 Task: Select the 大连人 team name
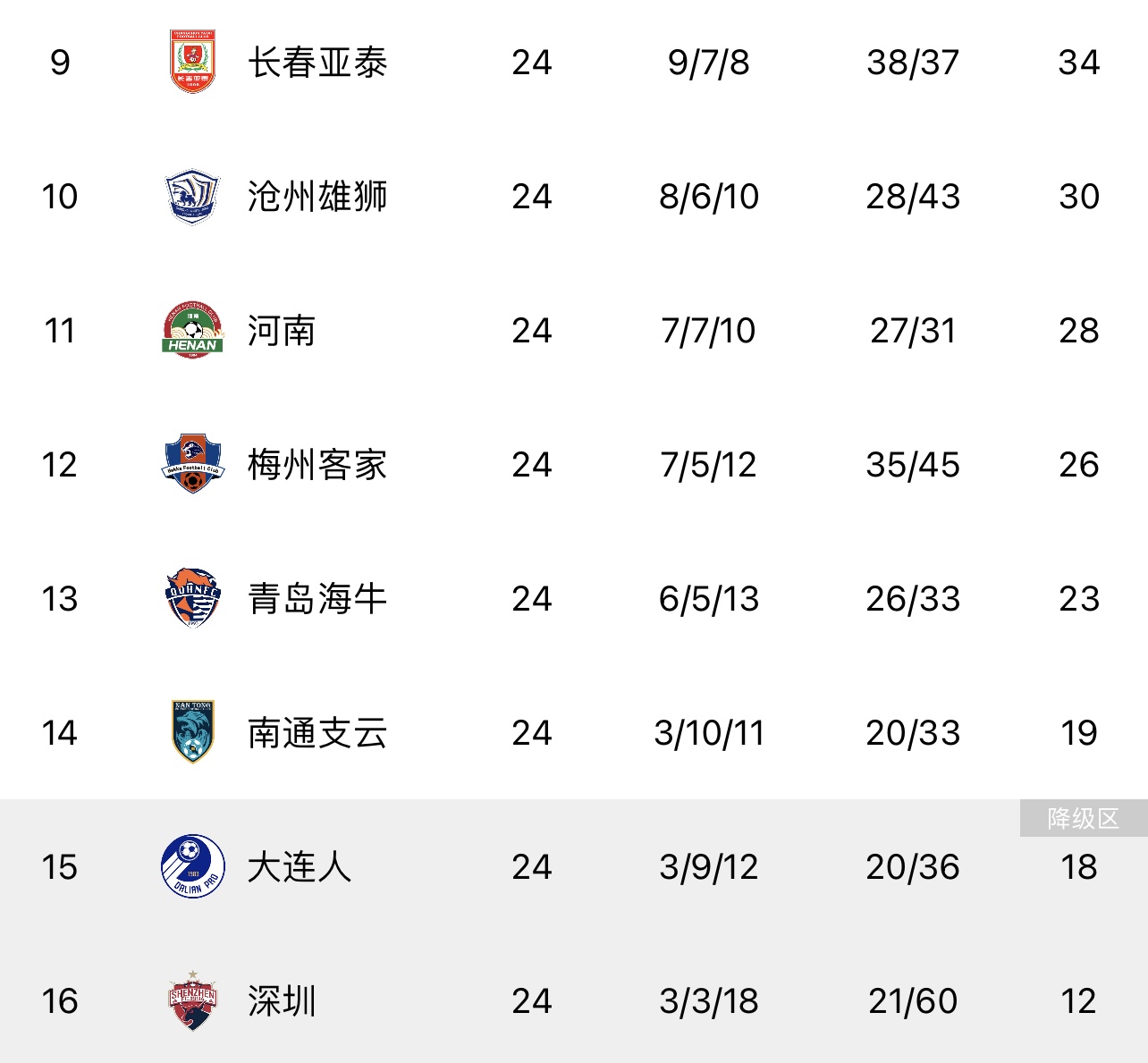click(300, 867)
